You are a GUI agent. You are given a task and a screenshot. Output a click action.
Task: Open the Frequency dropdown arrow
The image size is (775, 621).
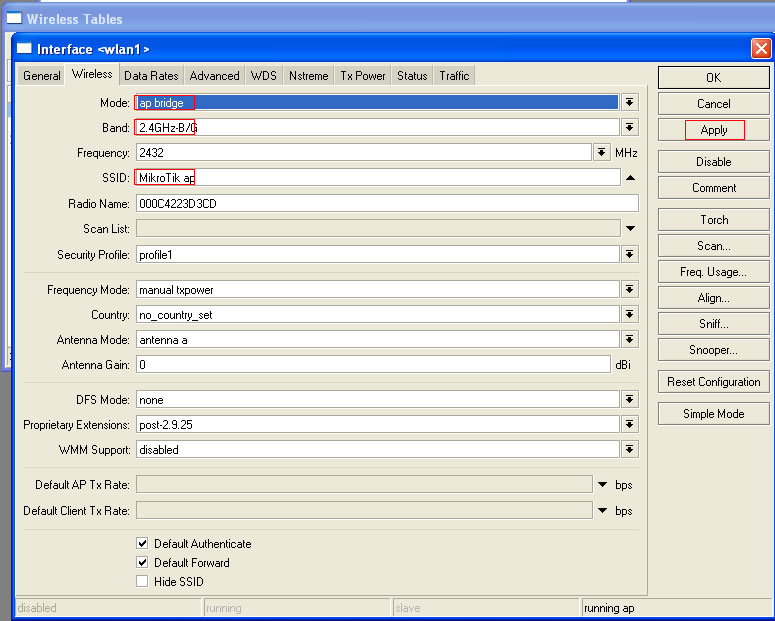coord(601,152)
